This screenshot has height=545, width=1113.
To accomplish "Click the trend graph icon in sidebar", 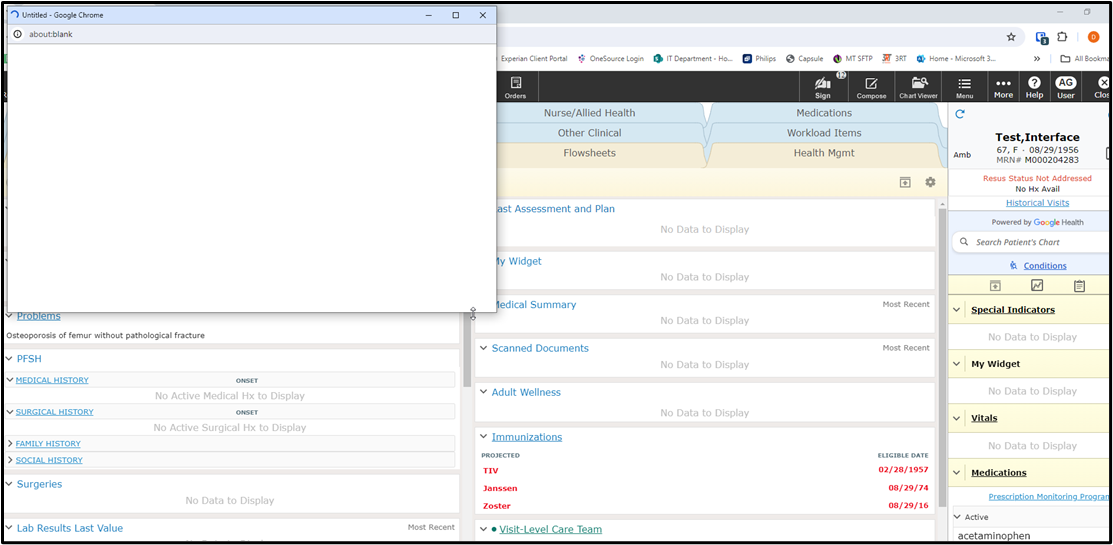I will pos(1037,286).
